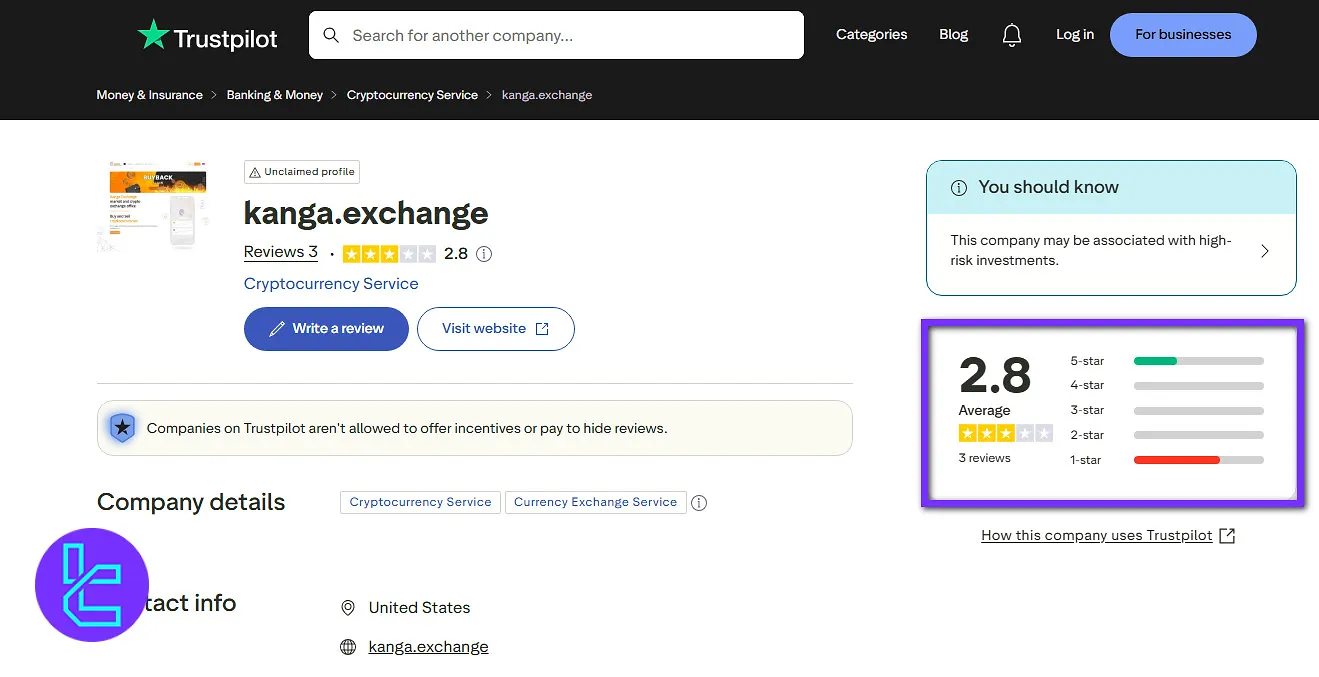
Task: Click the globe icon by kanga.exchange
Action: [348, 647]
